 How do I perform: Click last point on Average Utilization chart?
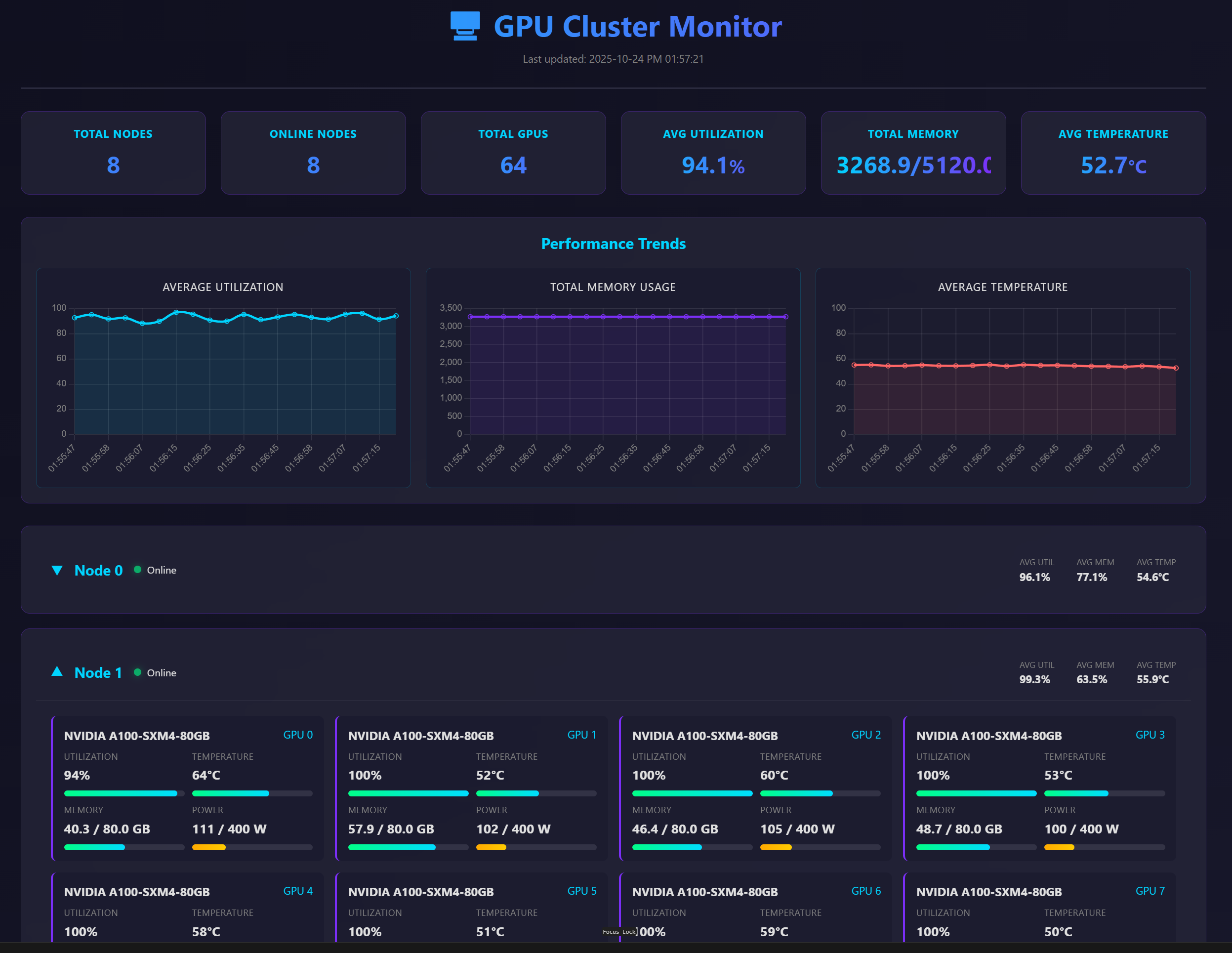click(x=396, y=316)
